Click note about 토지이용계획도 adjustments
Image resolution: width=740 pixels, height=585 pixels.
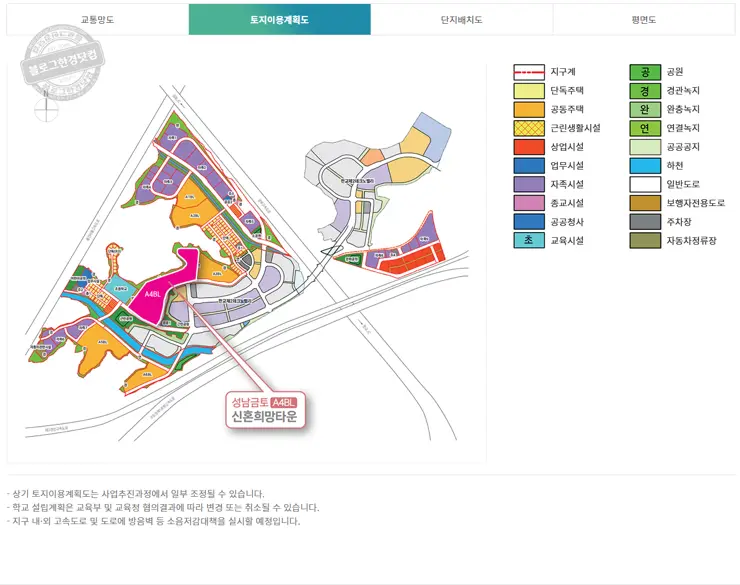[x=136, y=494]
